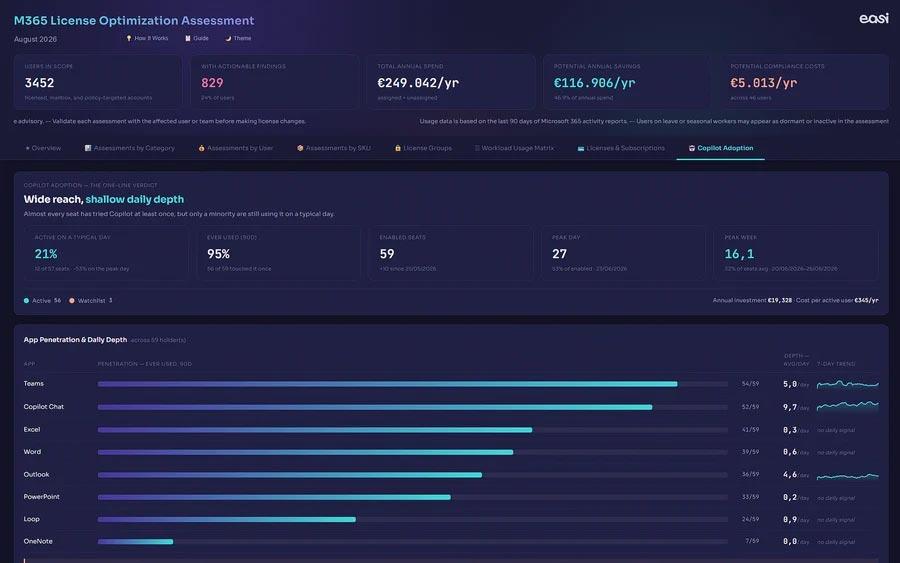Open the Workload Usage Matrix tab
This screenshot has height=563, width=900.
pos(514,148)
